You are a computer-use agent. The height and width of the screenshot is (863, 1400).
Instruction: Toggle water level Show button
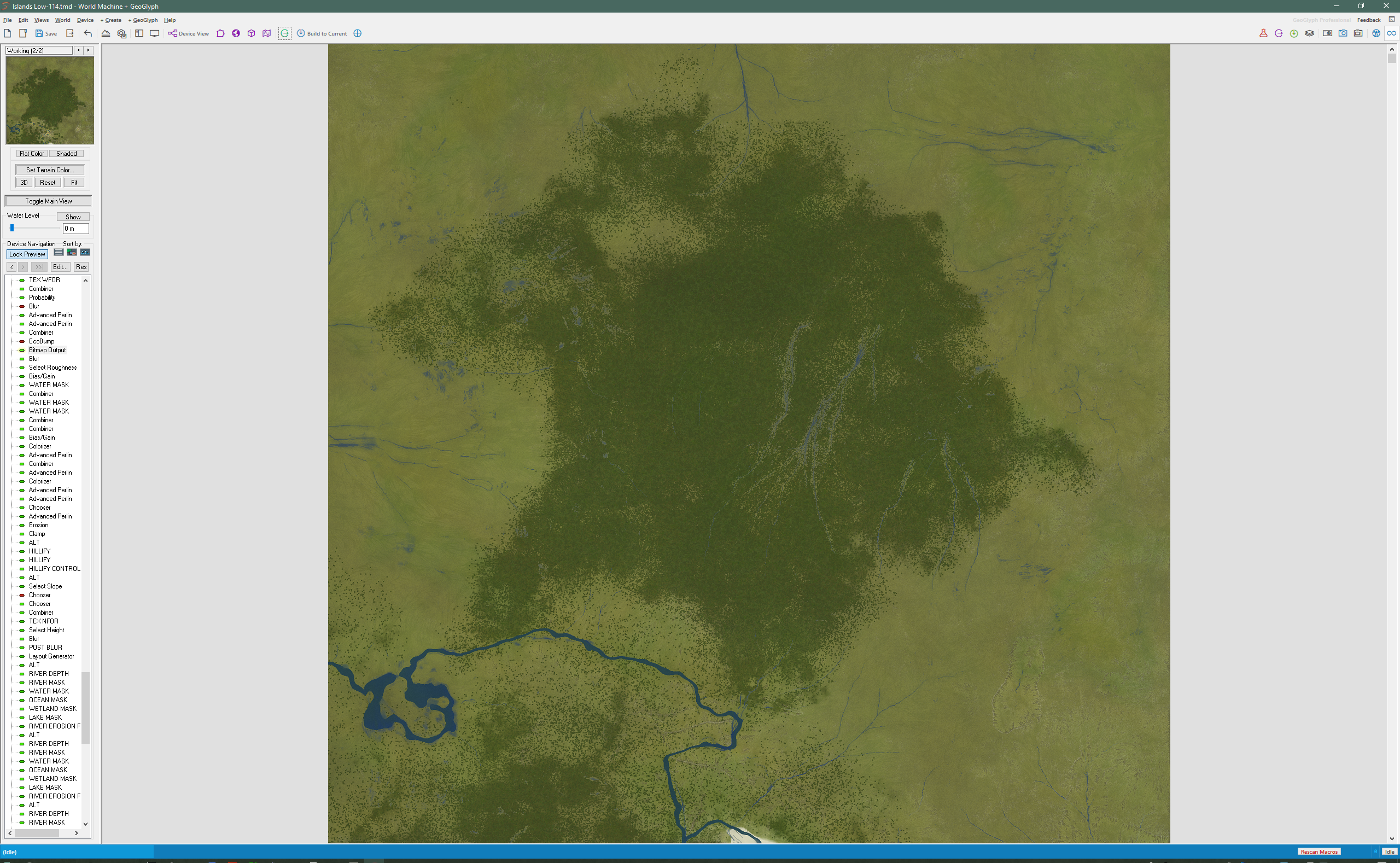(x=73, y=217)
